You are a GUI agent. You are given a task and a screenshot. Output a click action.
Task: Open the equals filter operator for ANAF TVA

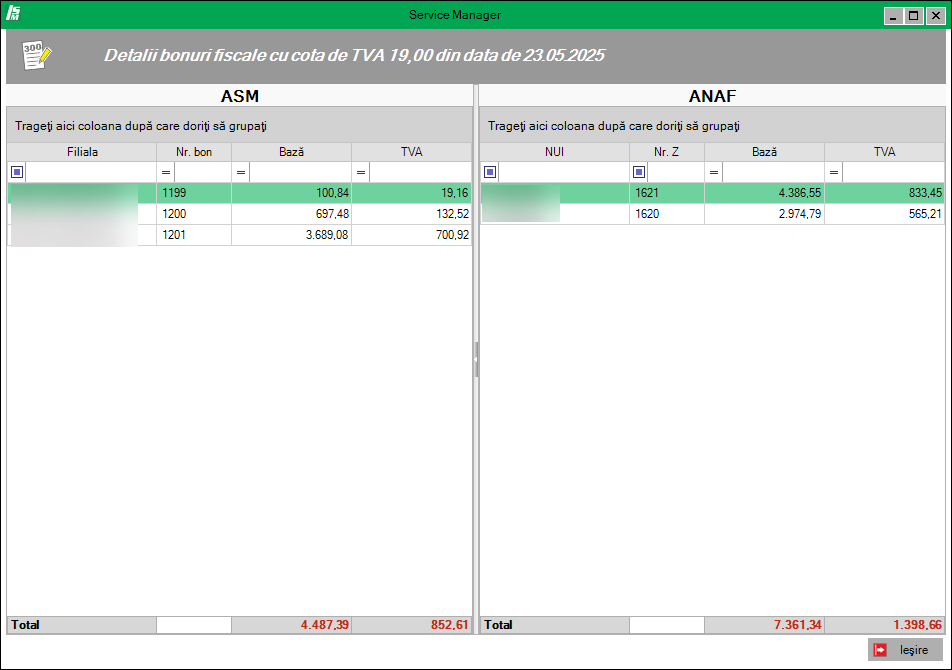pyautogui.click(x=834, y=172)
